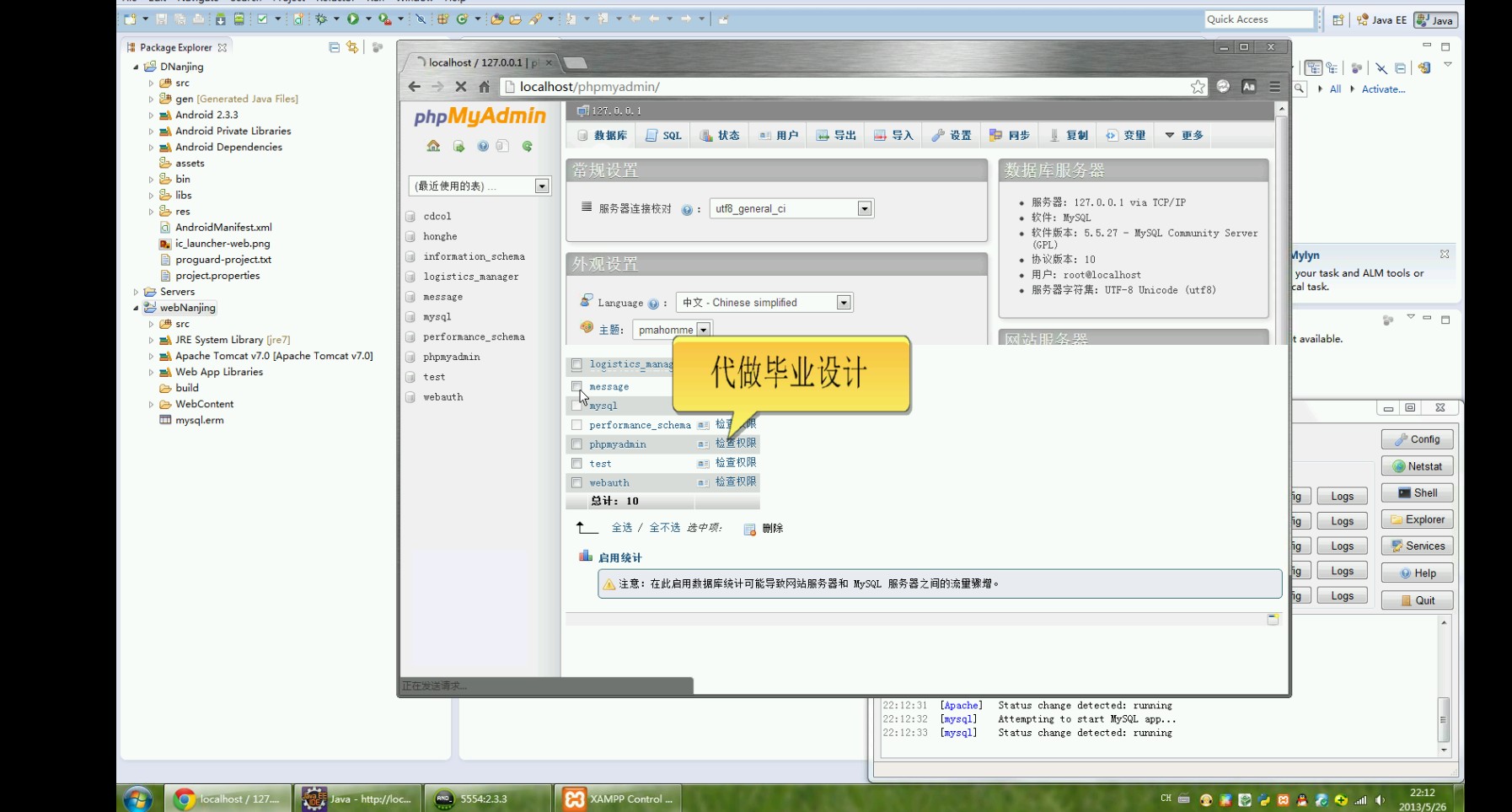Click the XAMPP Quit button

pos(1417,600)
